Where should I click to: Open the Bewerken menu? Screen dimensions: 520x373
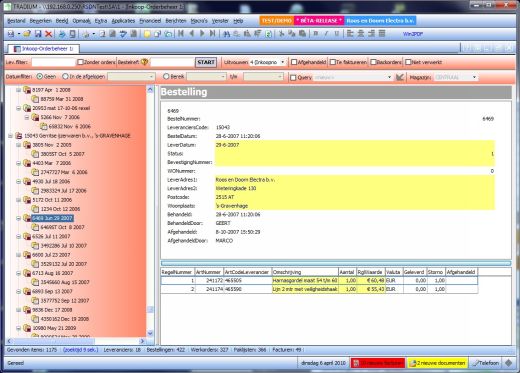40,21
